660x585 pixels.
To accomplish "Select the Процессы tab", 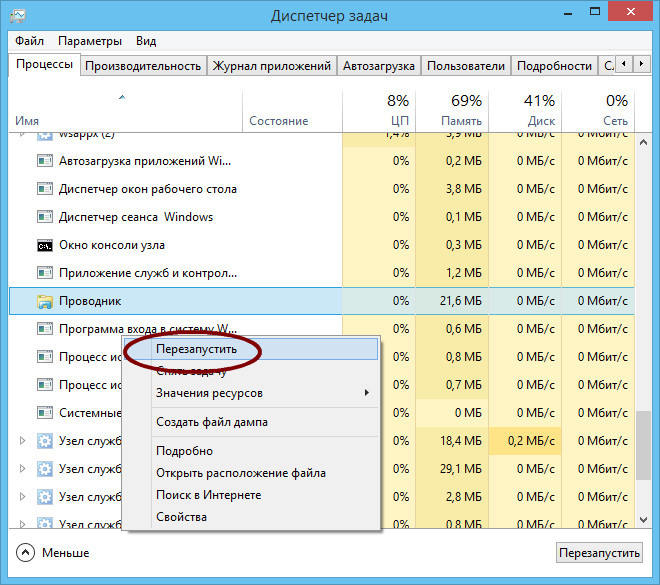I will coord(44,64).
